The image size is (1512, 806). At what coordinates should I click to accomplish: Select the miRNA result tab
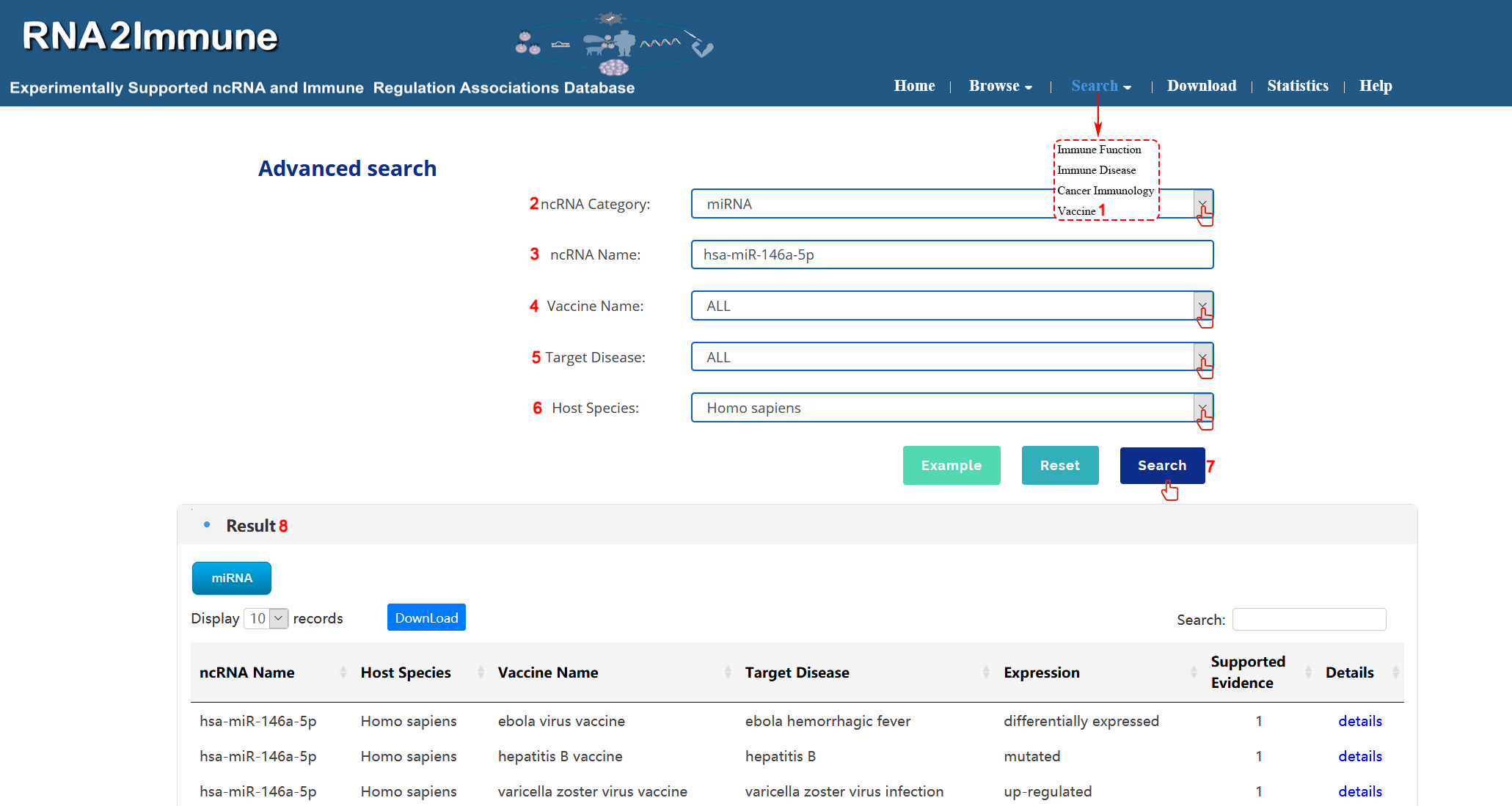pyautogui.click(x=231, y=578)
